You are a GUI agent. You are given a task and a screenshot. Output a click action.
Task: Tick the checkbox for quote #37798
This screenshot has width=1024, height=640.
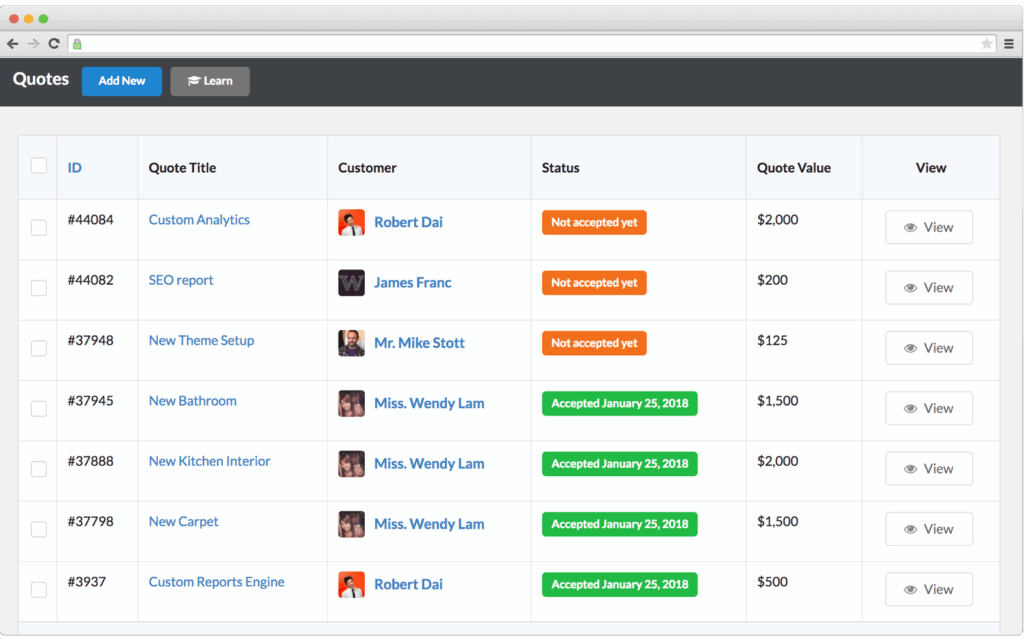(39, 529)
